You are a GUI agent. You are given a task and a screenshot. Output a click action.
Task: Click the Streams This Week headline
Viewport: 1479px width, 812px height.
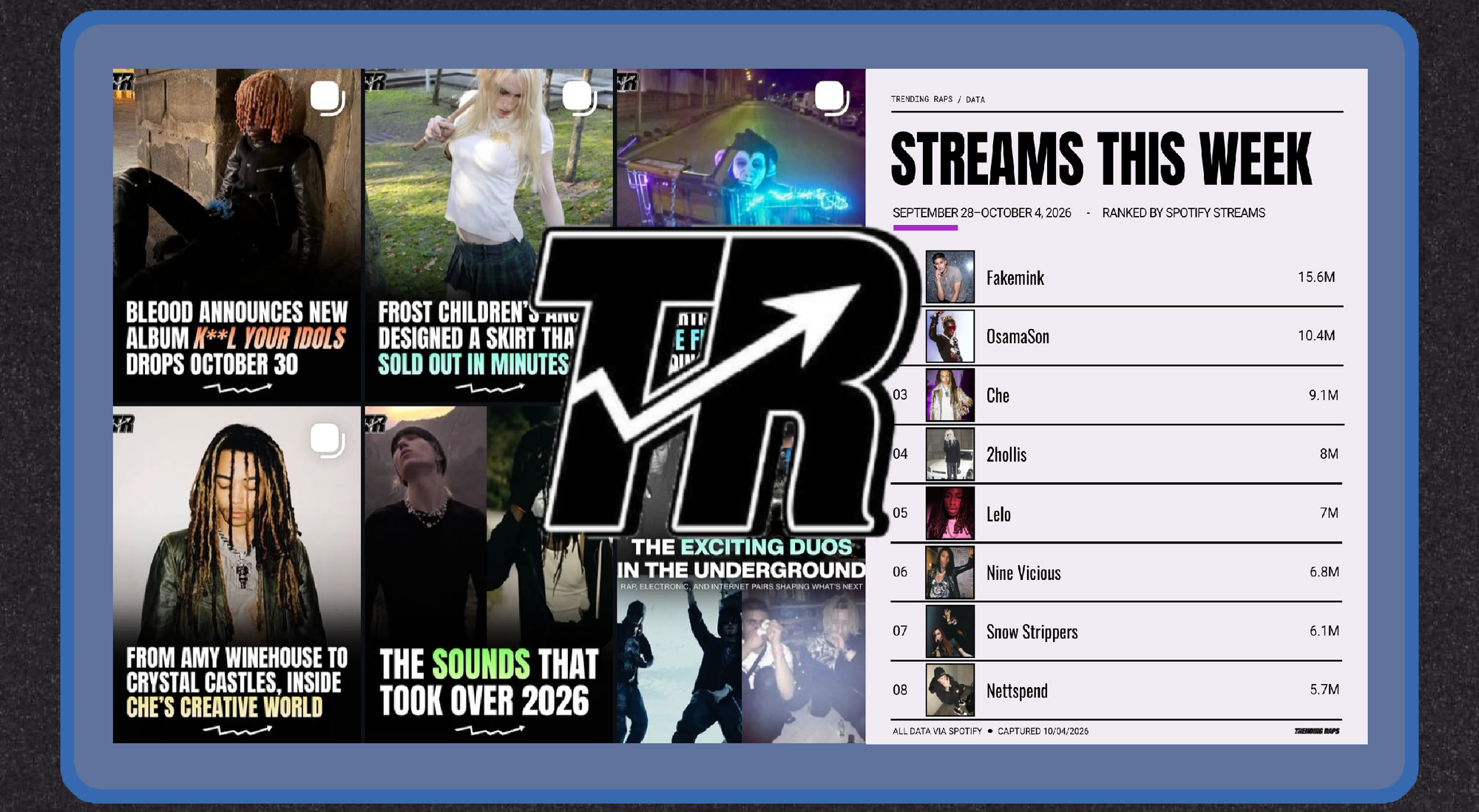(1101, 158)
